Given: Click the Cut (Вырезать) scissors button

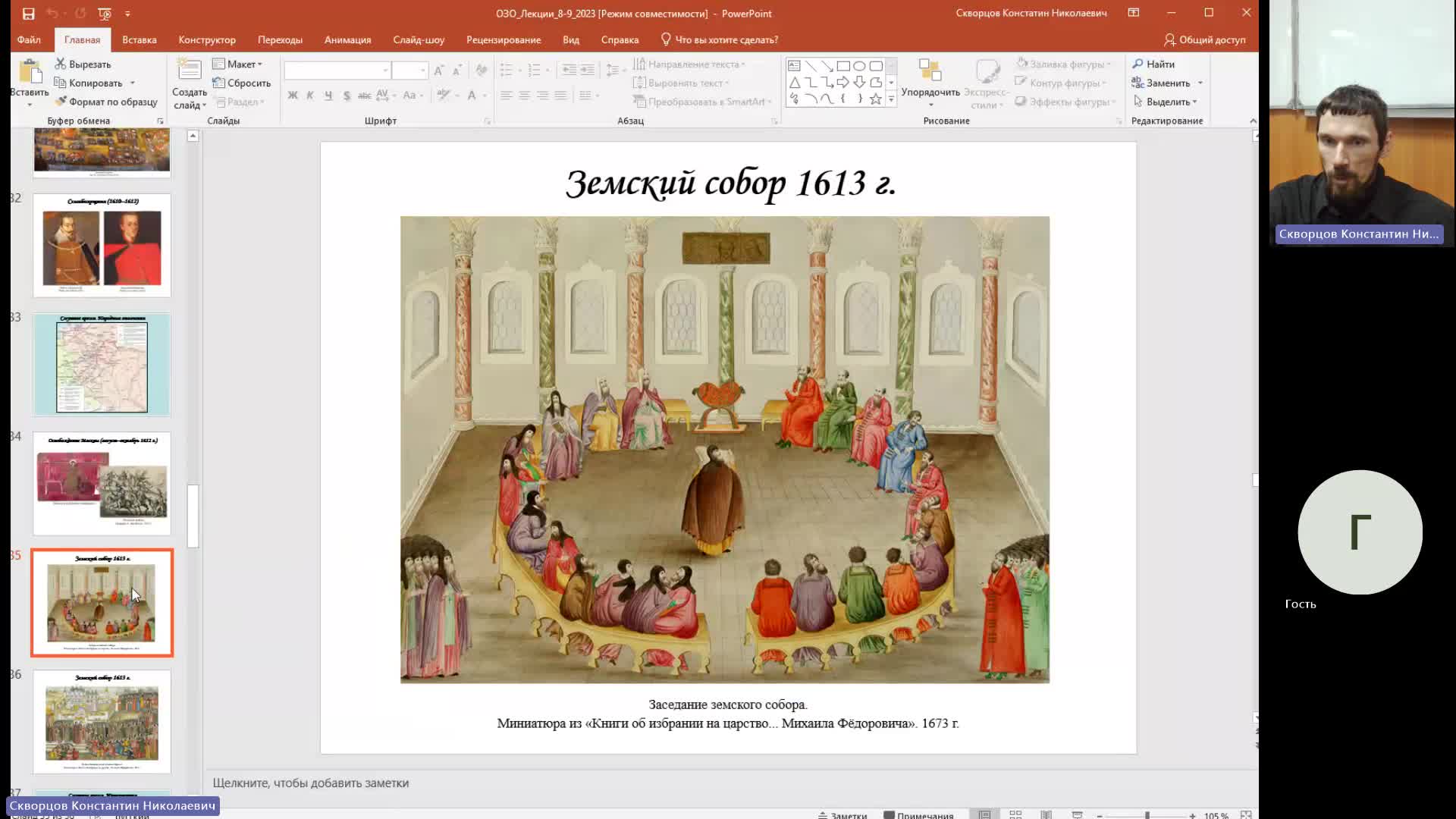Looking at the screenshot, I should pos(83,64).
